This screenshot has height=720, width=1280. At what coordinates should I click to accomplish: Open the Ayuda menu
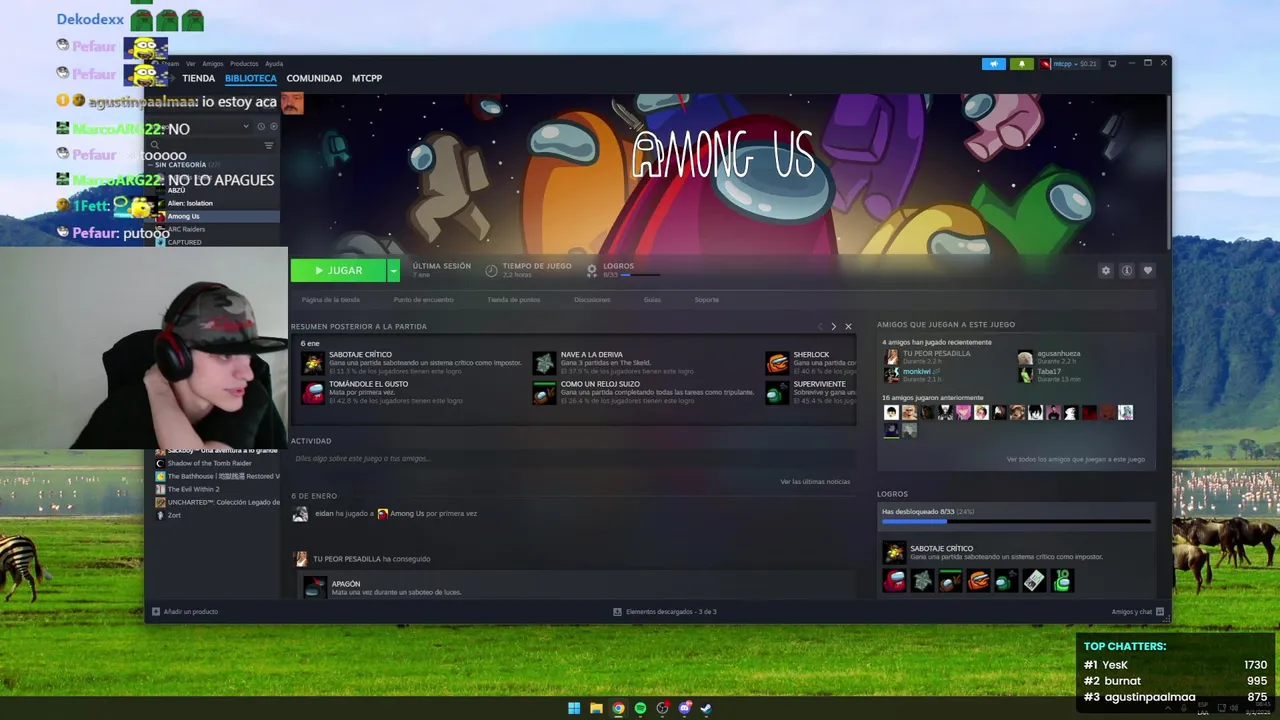[274, 64]
